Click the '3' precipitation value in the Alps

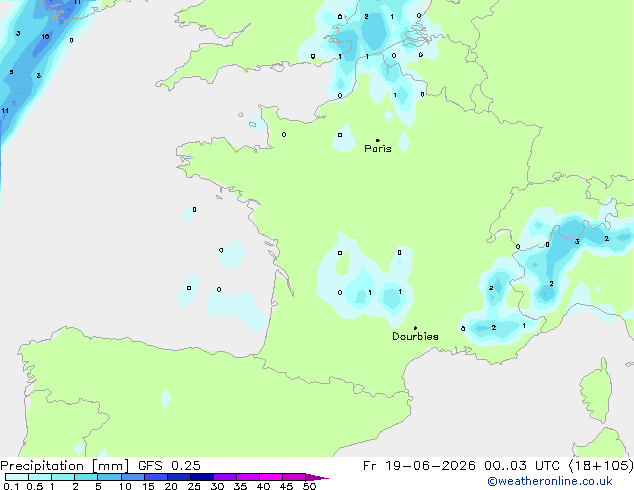[577, 242]
